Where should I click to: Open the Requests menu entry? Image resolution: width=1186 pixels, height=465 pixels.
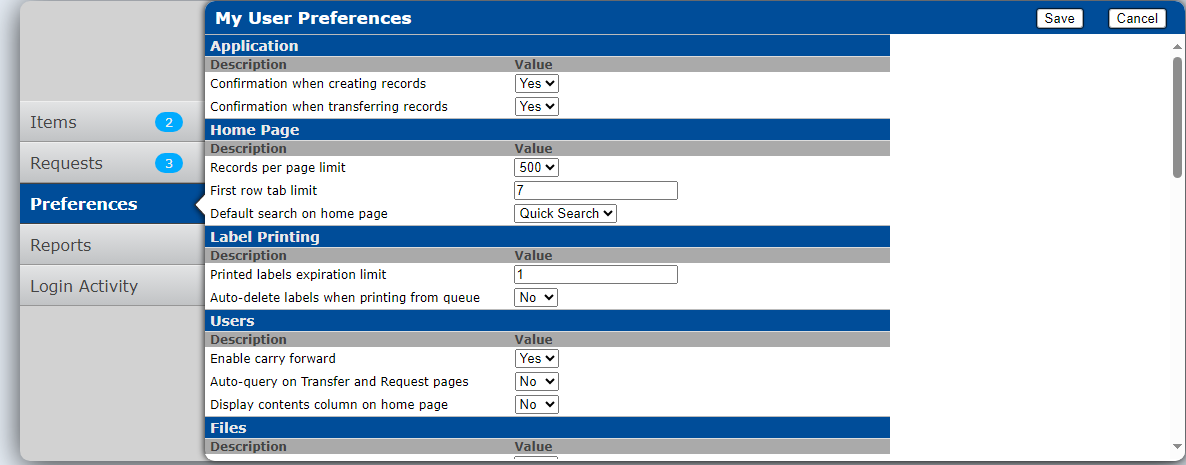[66, 163]
